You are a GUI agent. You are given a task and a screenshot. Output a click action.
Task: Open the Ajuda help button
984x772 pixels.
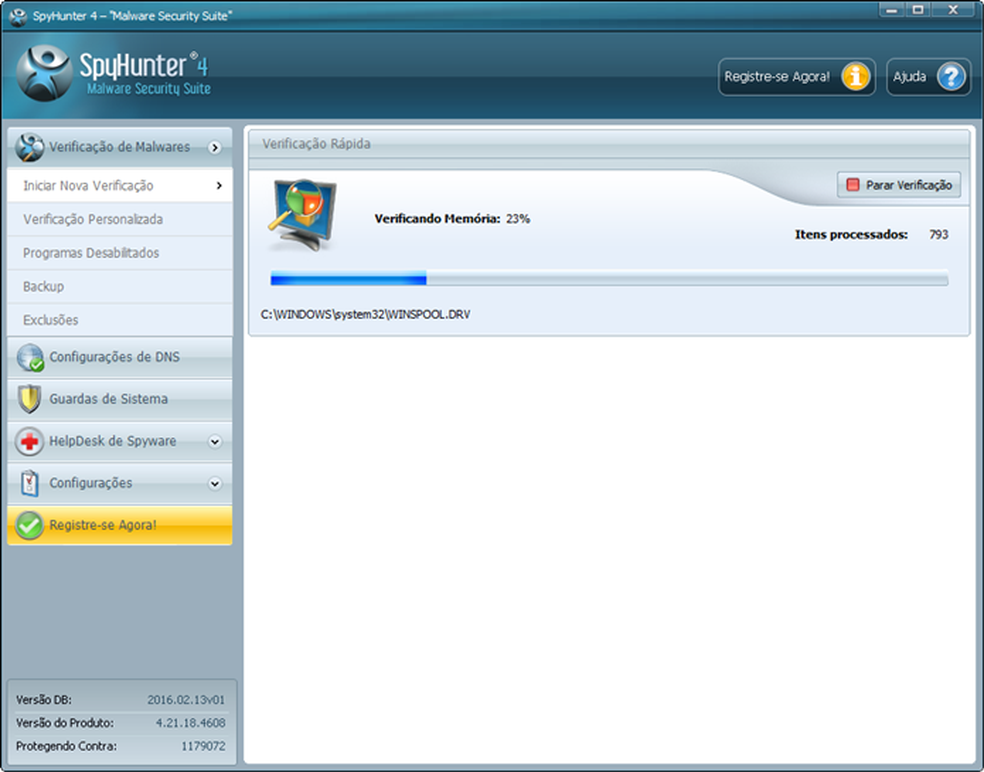coord(929,77)
